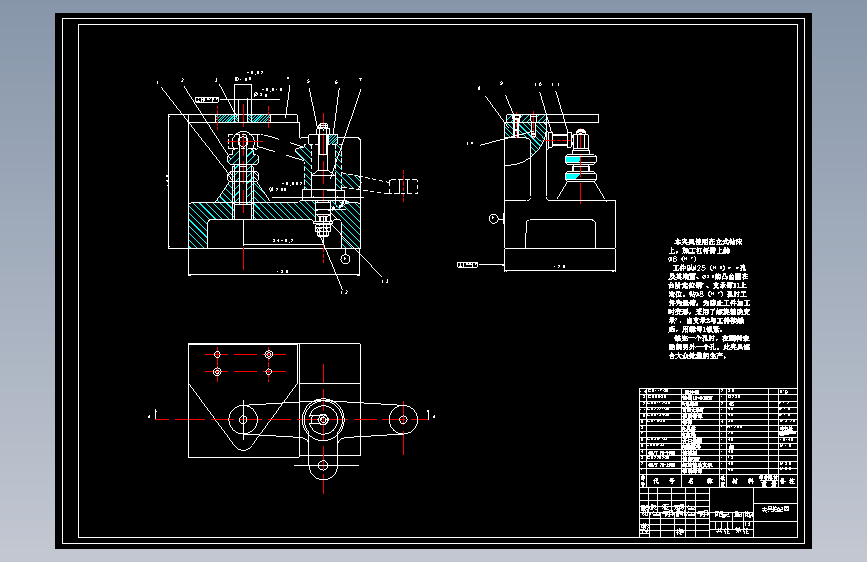Viewport: 867px width, 562px height.
Task: Click the large concentric circle in plan view
Action: click(323, 419)
